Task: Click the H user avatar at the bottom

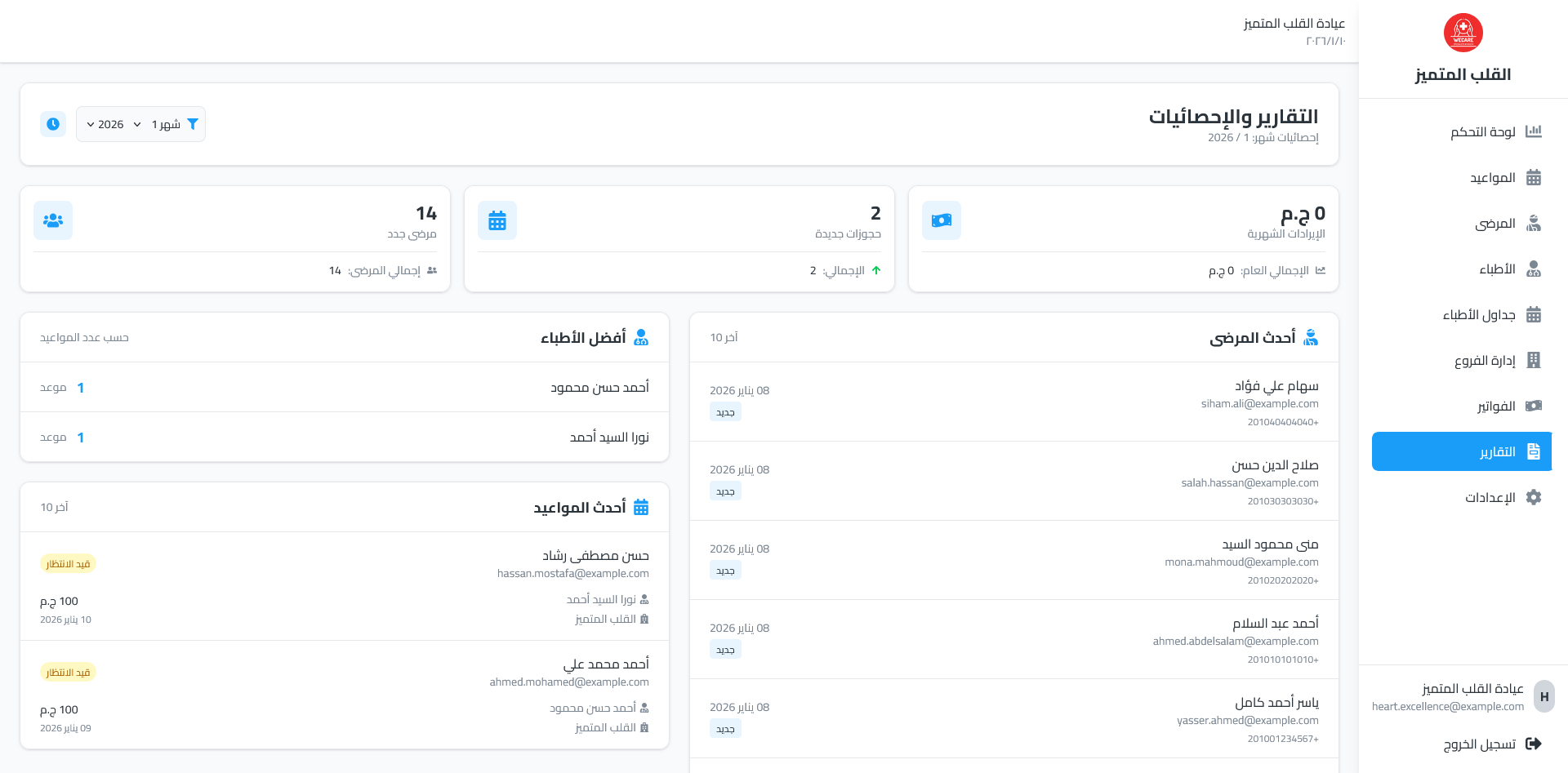Action: (x=1544, y=697)
